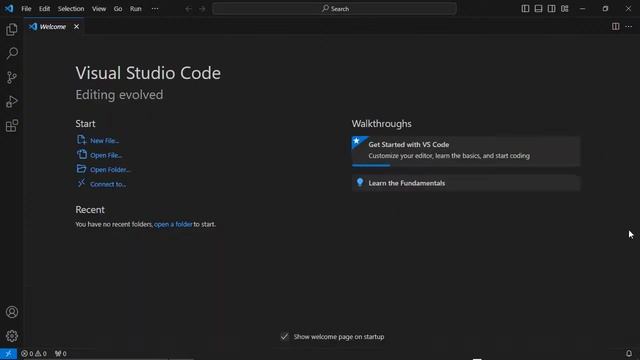Image resolution: width=640 pixels, height=360 pixels.
Task: Expand the hidden menu items ellipsis
Action: click(155, 9)
